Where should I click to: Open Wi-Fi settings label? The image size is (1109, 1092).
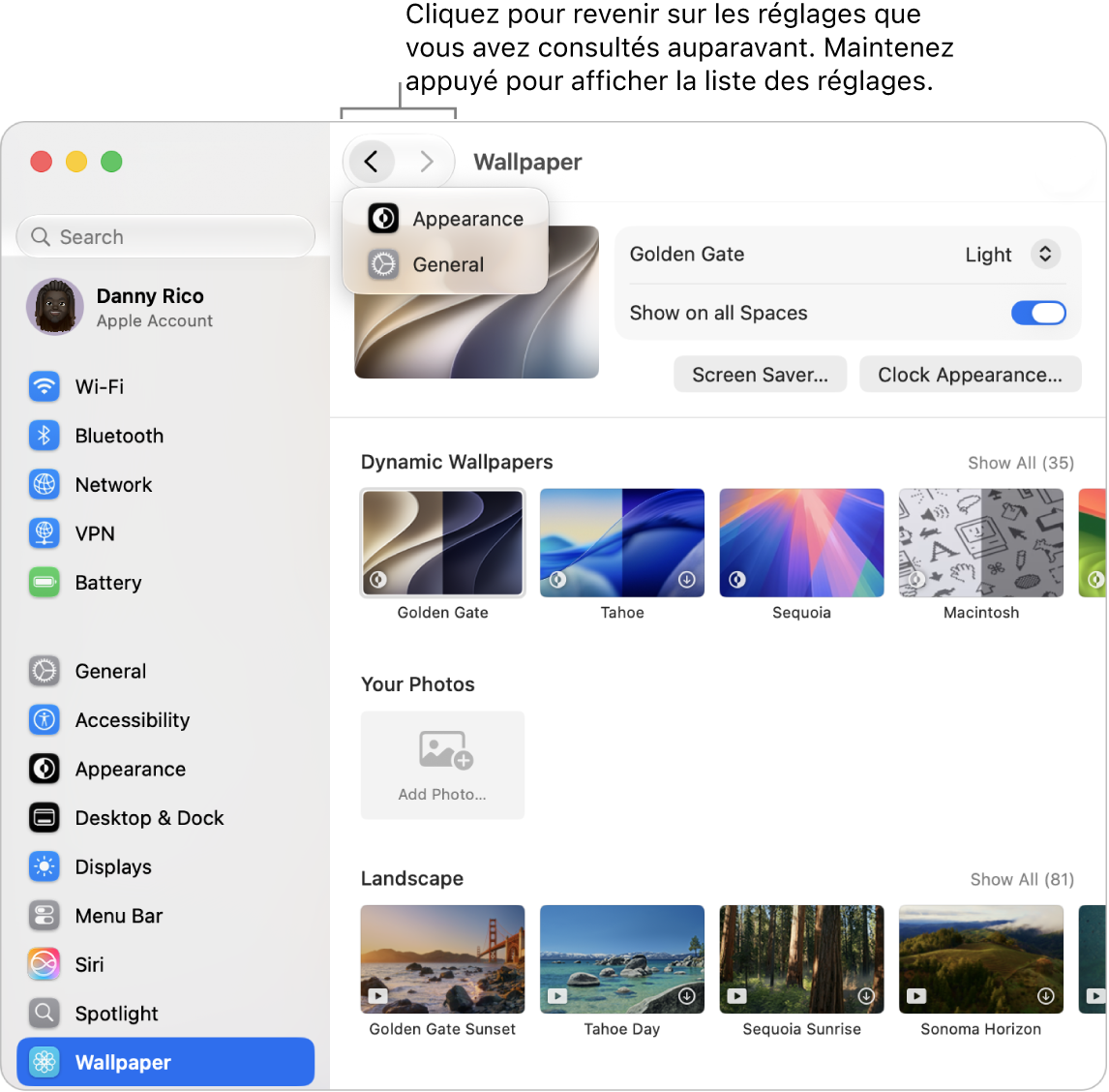click(x=100, y=386)
